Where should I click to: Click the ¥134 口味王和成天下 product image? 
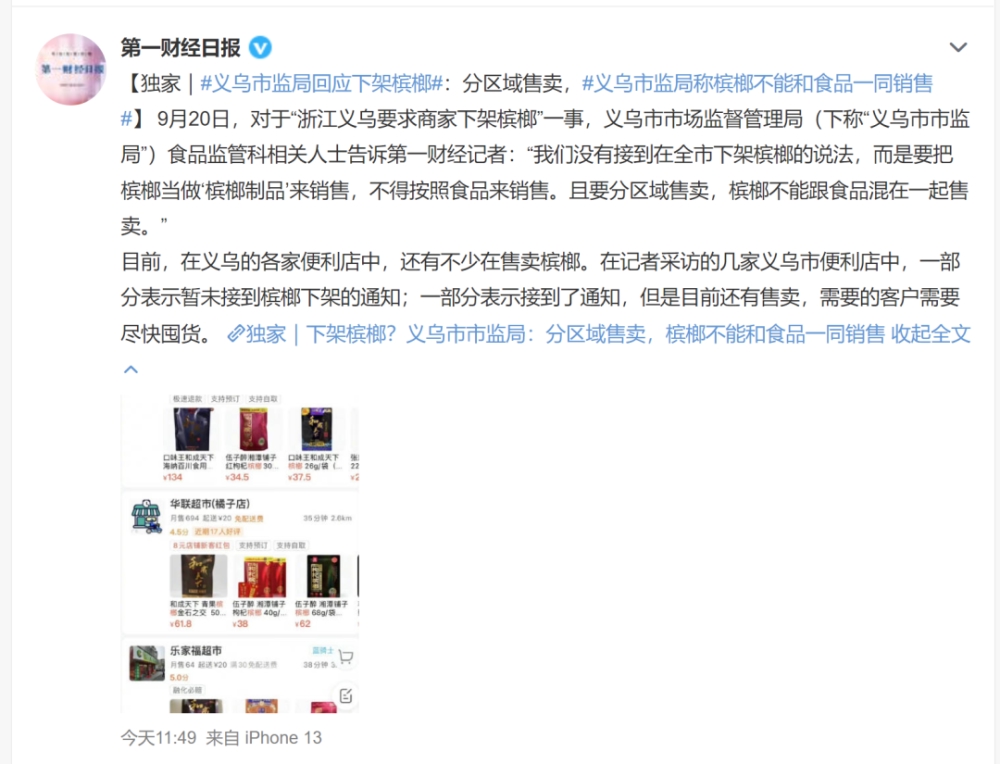(193, 429)
